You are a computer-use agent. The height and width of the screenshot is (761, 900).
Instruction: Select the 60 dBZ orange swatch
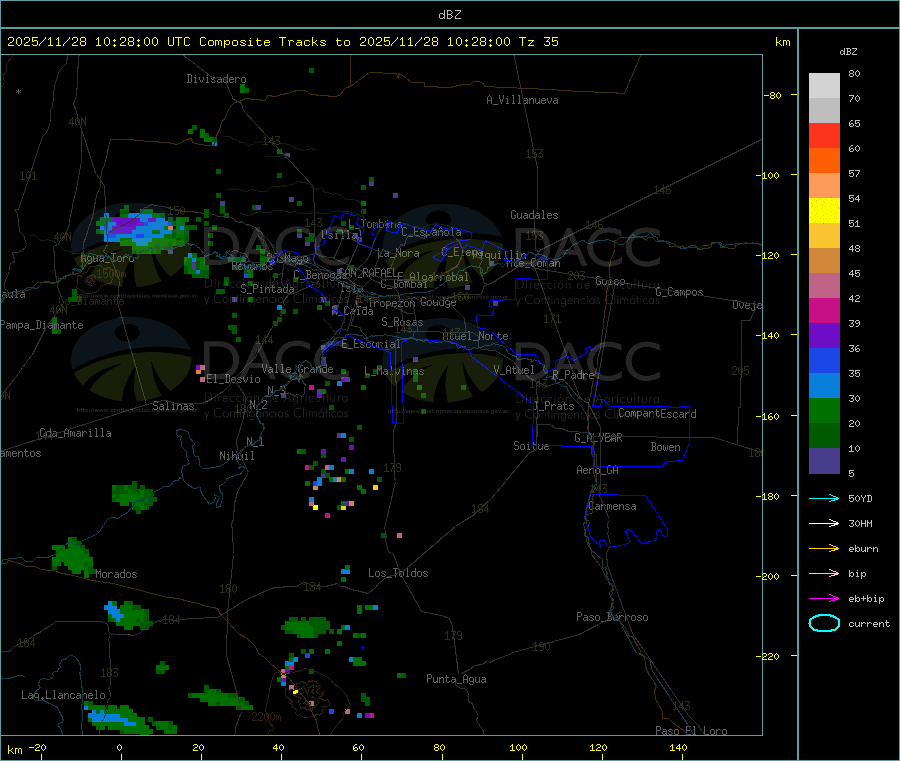pyautogui.click(x=824, y=161)
